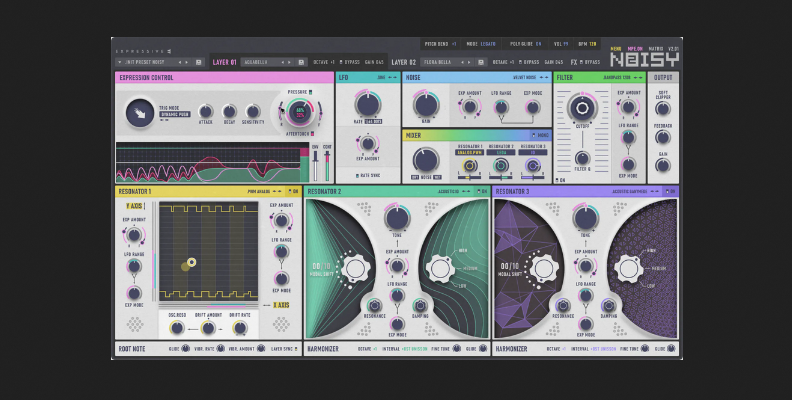Image resolution: width=792 pixels, height=400 pixels.
Task: Enable the LFO Rate Sync checkbox
Action: click(356, 177)
